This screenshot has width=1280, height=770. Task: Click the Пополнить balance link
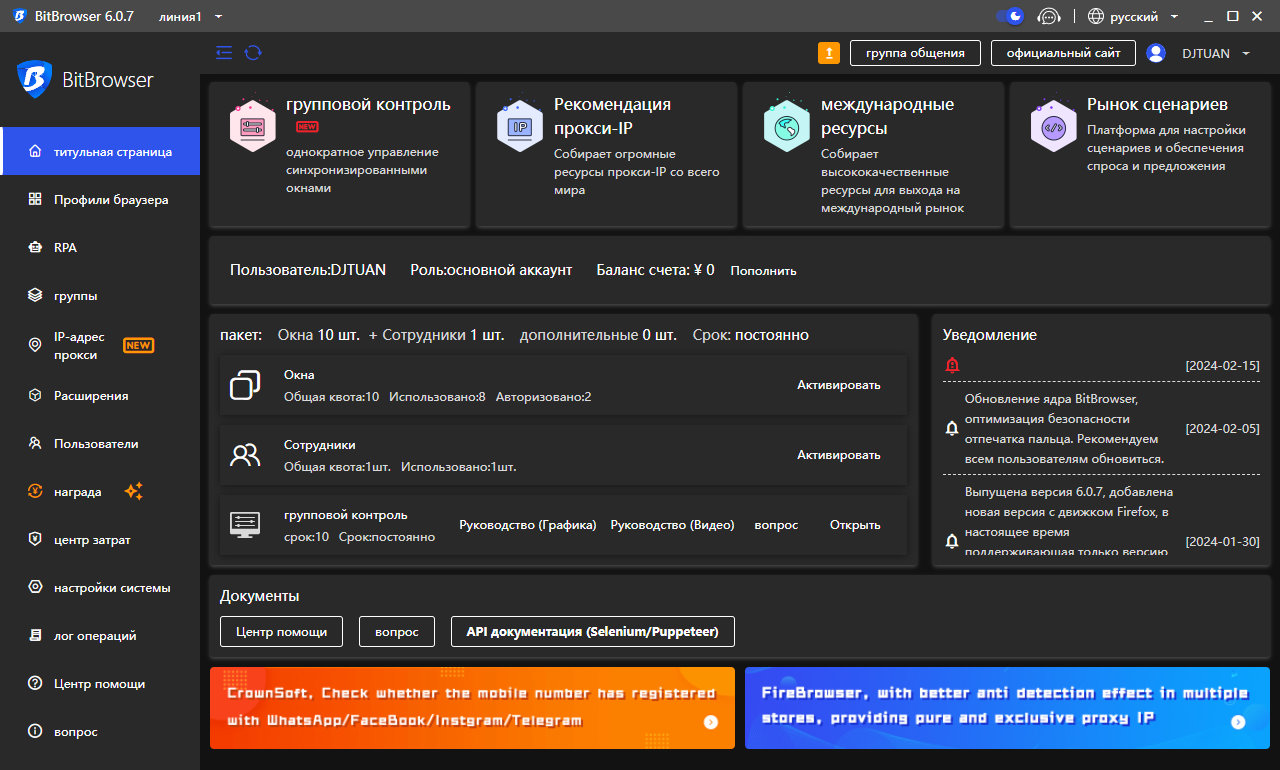pyautogui.click(x=763, y=271)
